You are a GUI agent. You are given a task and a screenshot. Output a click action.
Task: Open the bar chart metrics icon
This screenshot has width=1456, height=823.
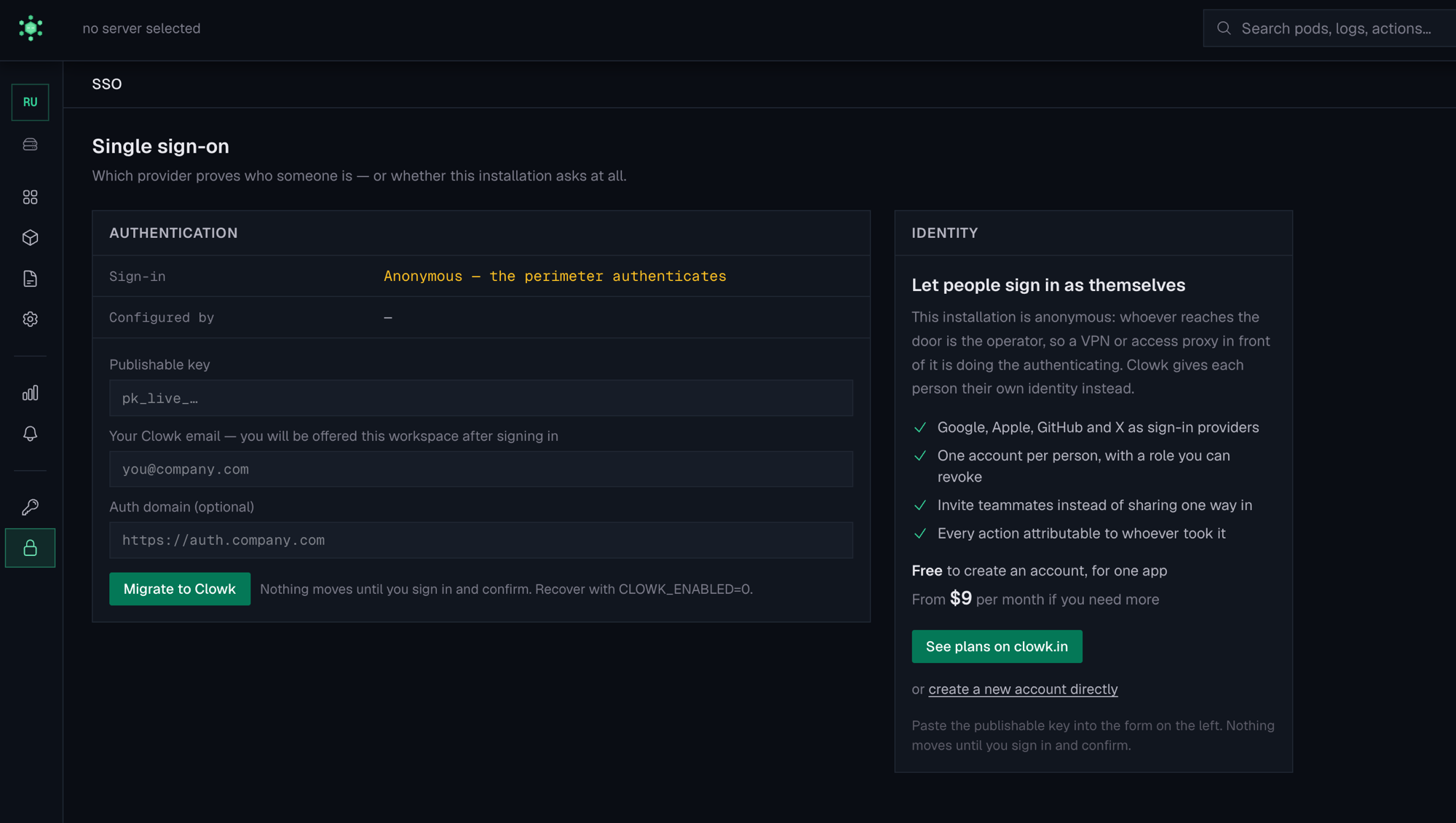pos(31,393)
